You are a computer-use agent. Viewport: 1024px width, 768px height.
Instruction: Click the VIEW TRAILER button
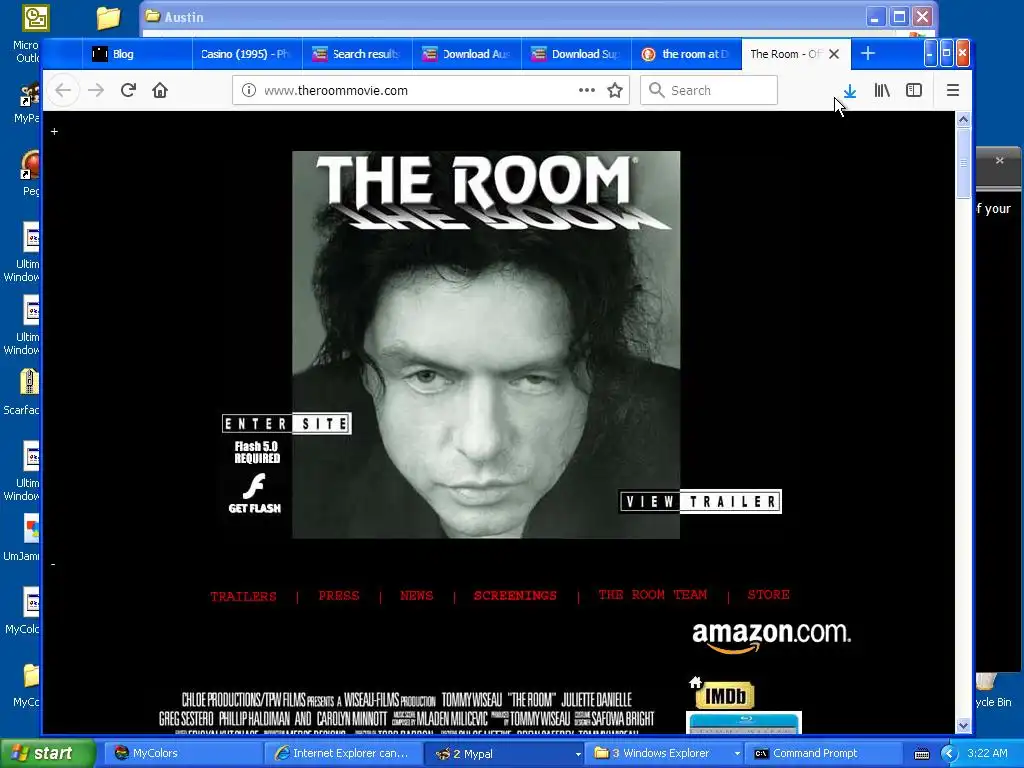700,502
